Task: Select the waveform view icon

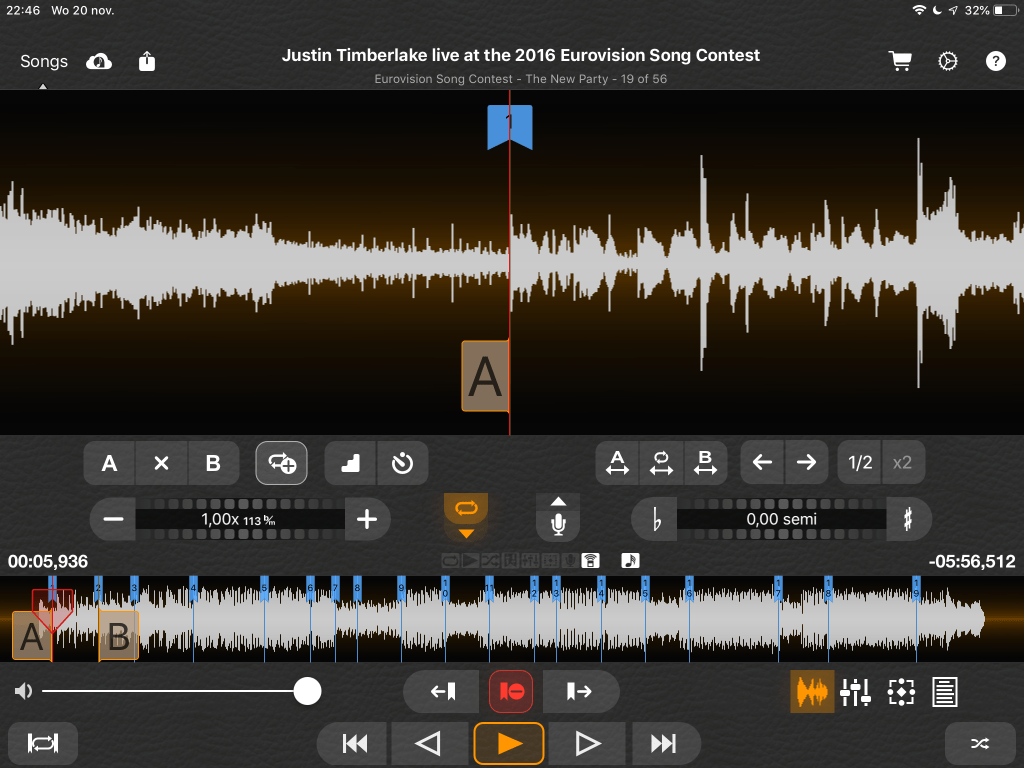Action: point(811,691)
